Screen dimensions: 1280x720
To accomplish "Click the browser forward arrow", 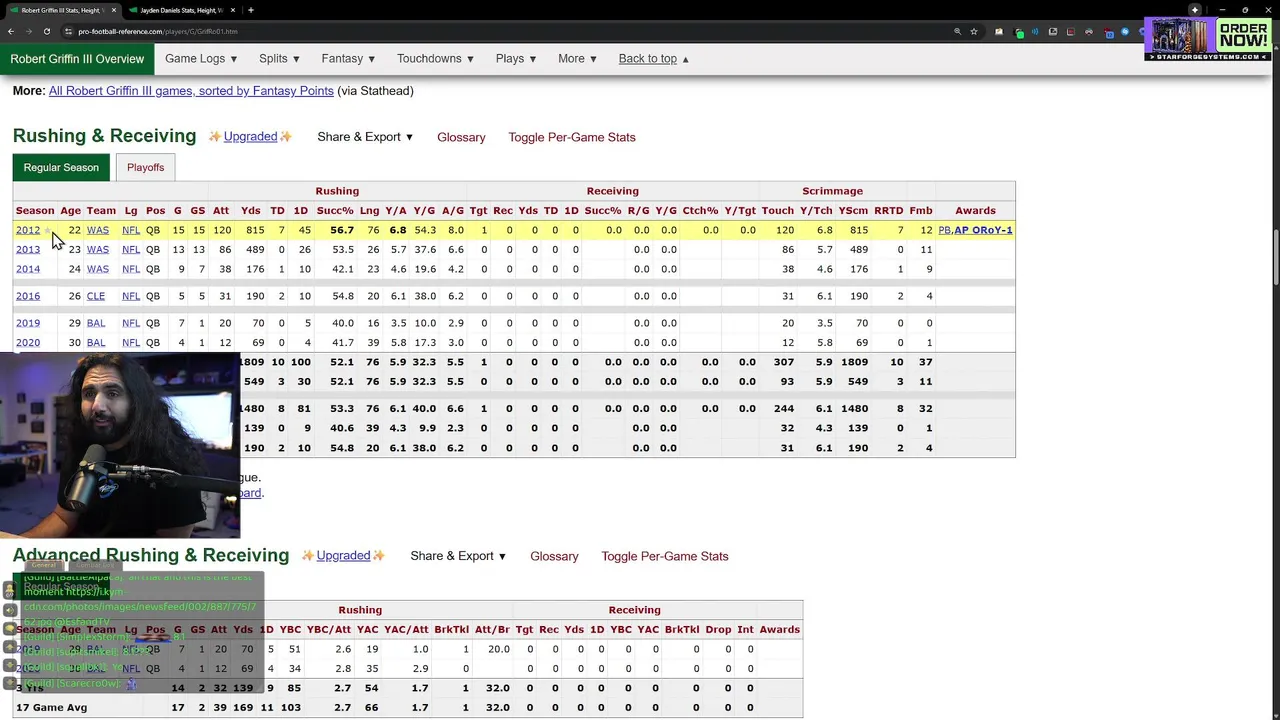I will click(28, 31).
